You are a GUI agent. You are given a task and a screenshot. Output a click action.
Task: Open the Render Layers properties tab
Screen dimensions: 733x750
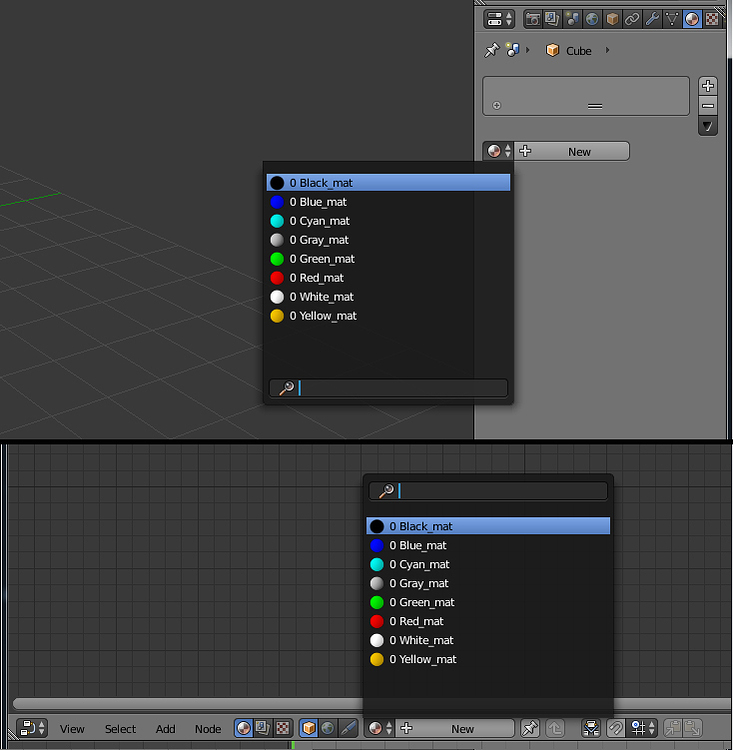552,19
